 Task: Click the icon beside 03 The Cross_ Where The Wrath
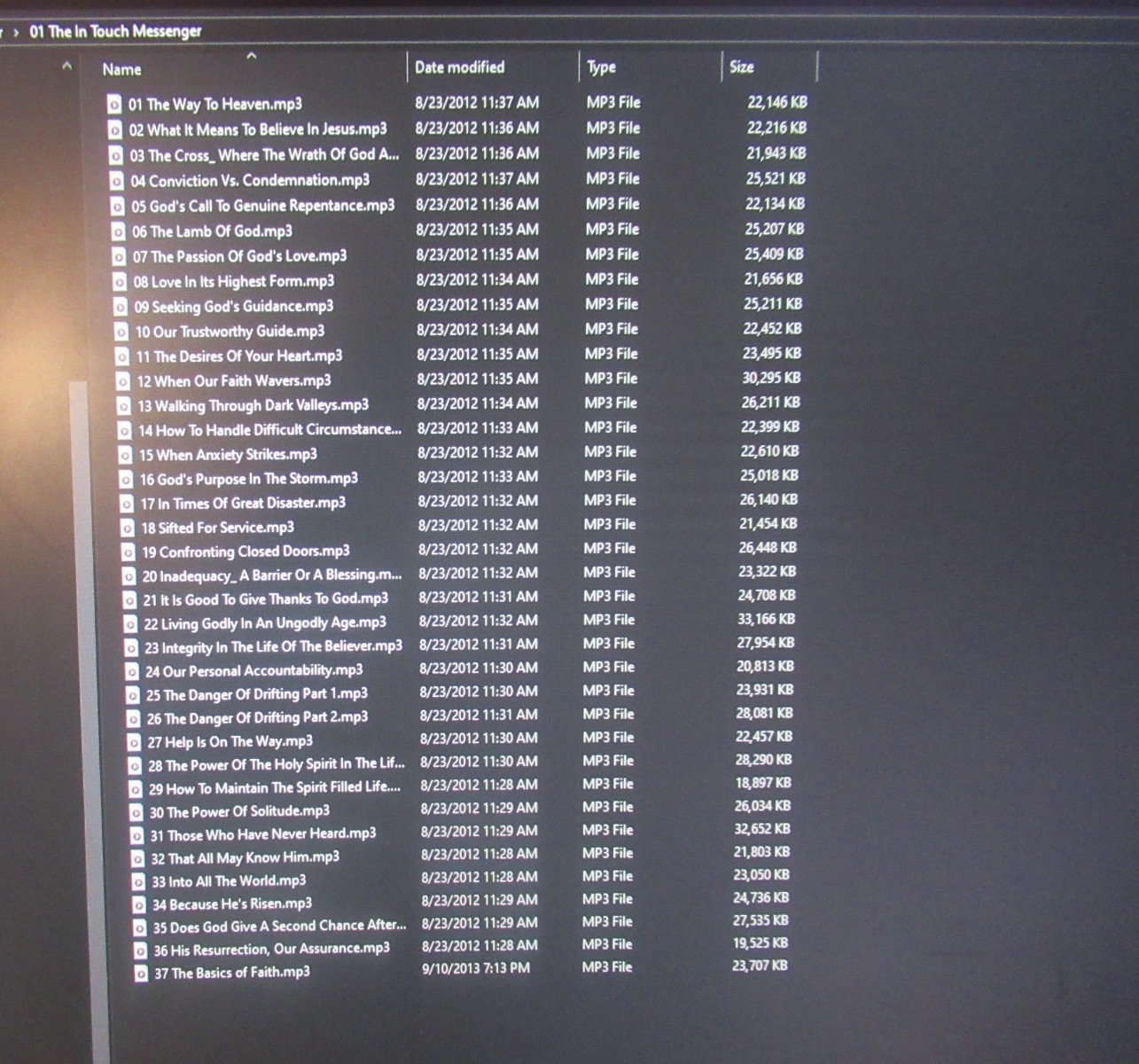point(115,155)
